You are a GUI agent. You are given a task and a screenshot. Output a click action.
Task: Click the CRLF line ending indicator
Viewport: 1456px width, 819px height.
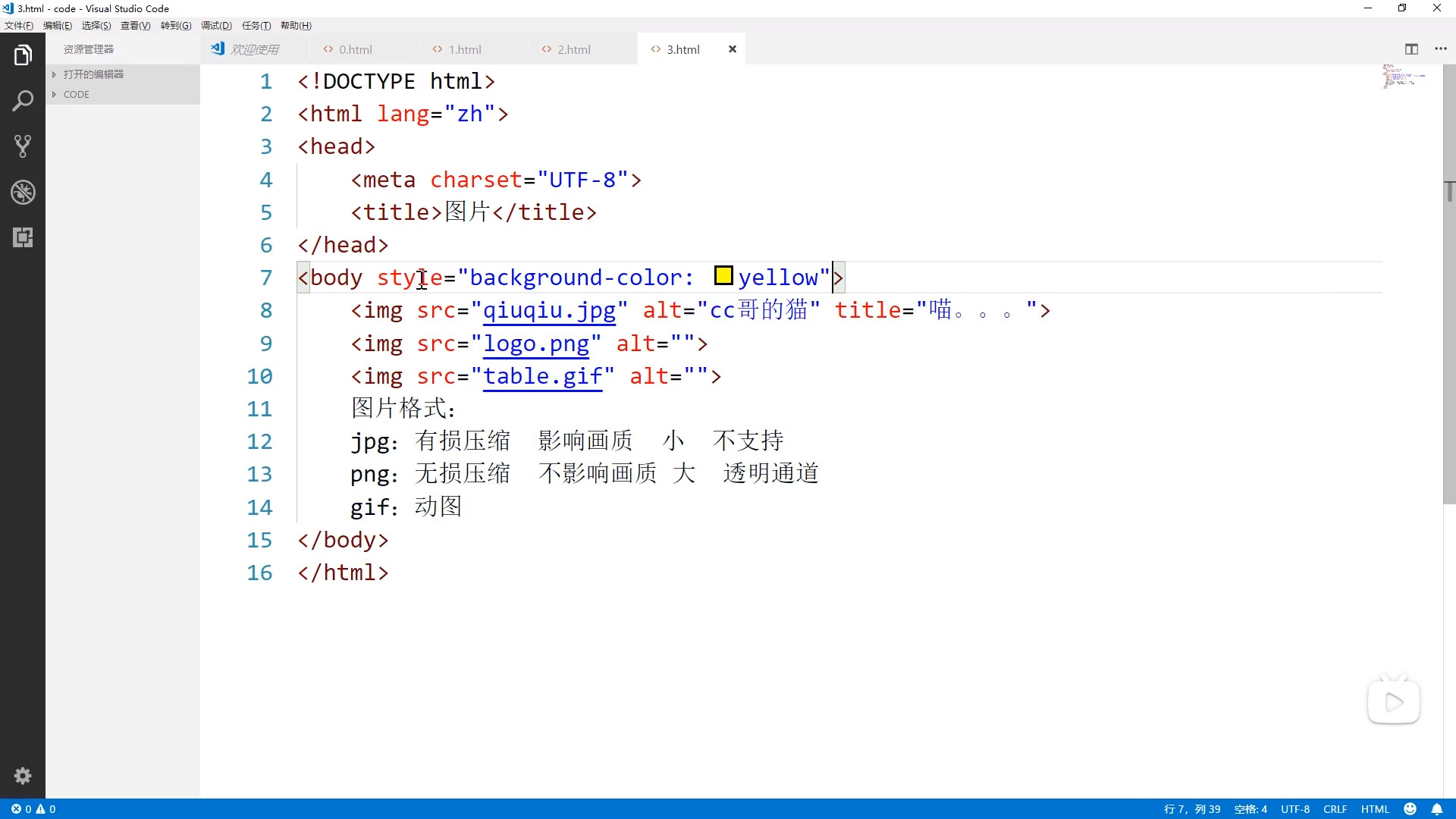1335,809
